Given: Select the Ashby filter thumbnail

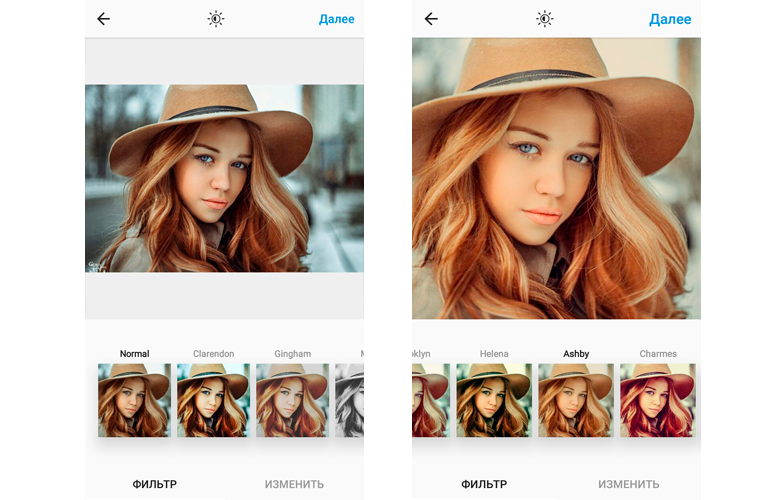Looking at the screenshot, I should (575, 399).
